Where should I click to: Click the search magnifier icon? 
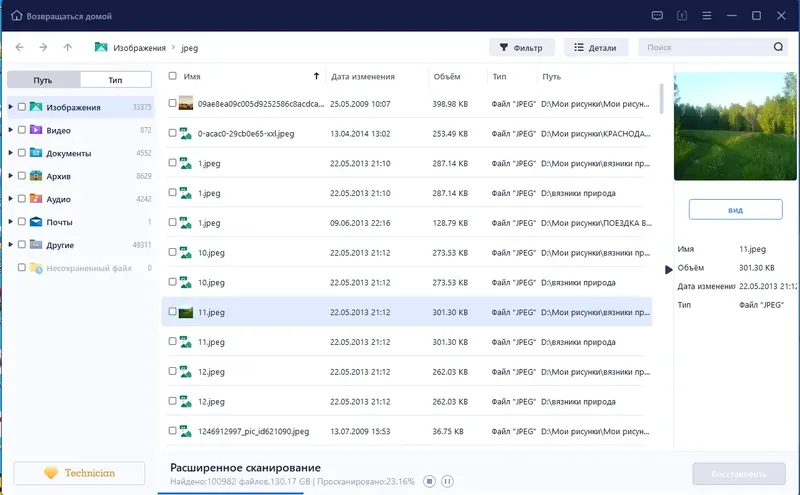coord(778,47)
